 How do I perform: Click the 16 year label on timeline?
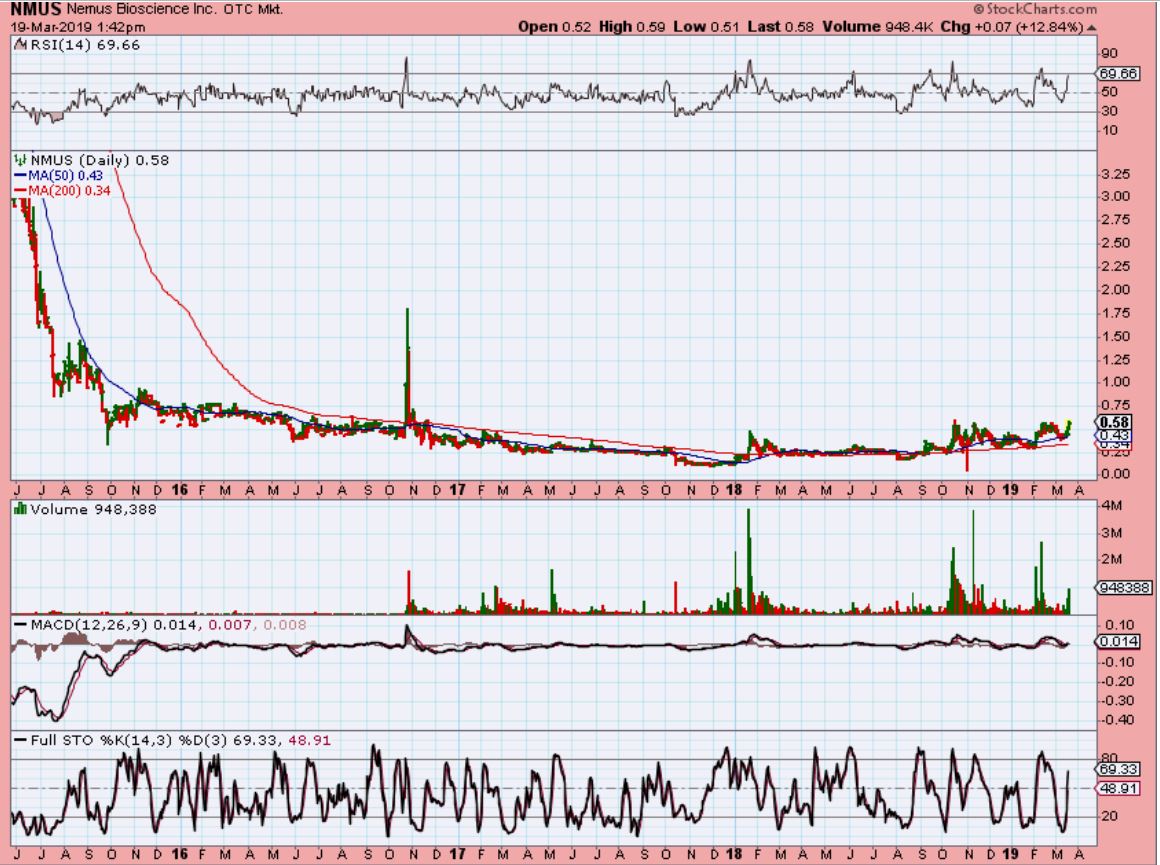[181, 491]
